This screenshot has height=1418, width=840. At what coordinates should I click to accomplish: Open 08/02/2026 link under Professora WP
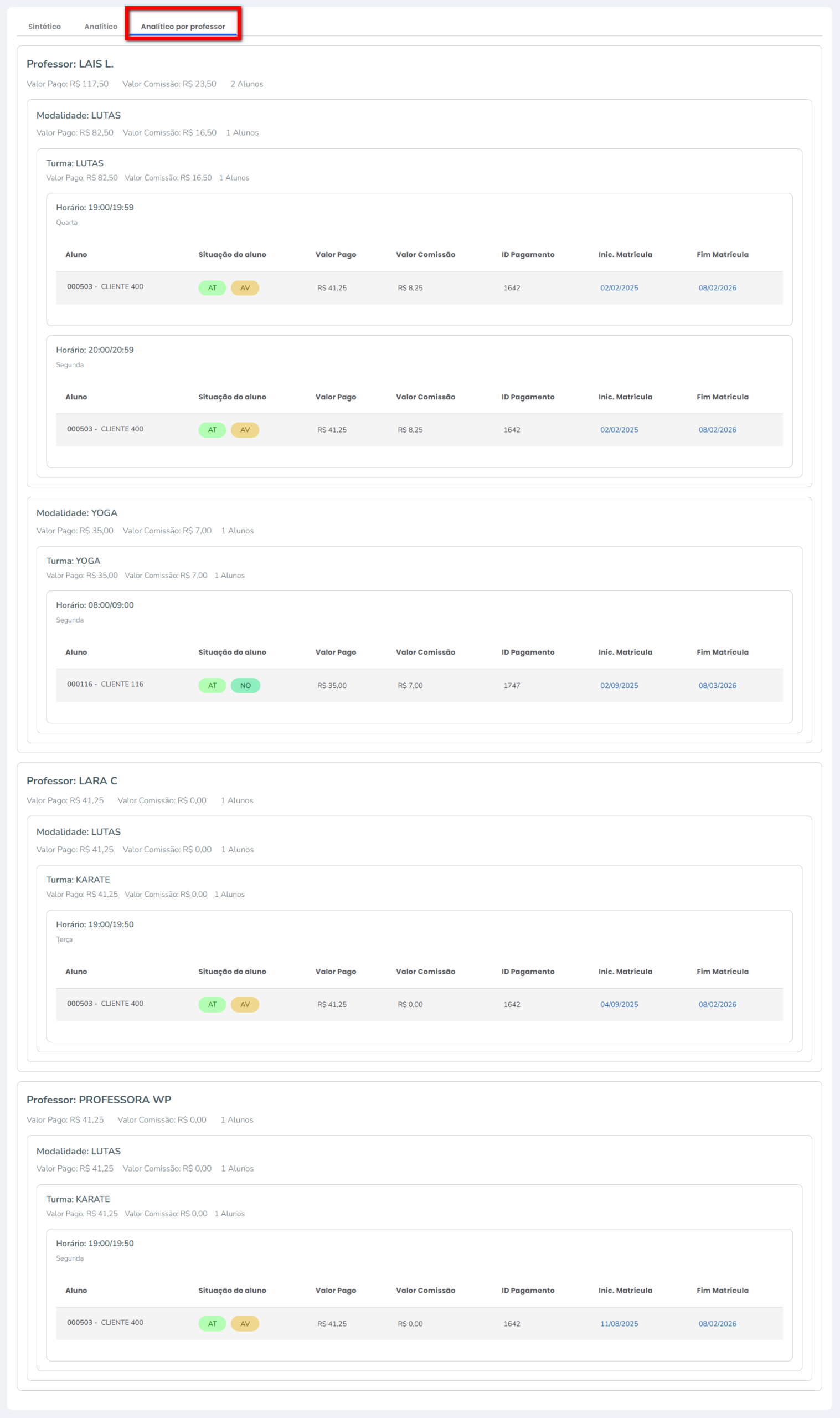[717, 1323]
